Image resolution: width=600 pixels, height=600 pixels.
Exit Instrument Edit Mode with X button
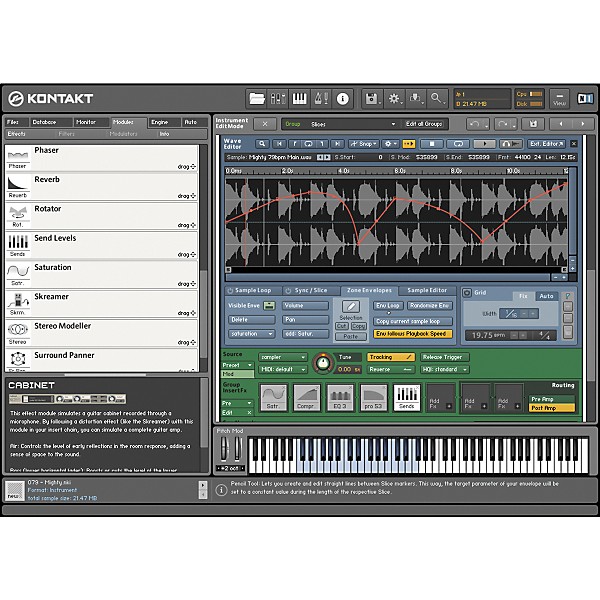(265, 124)
